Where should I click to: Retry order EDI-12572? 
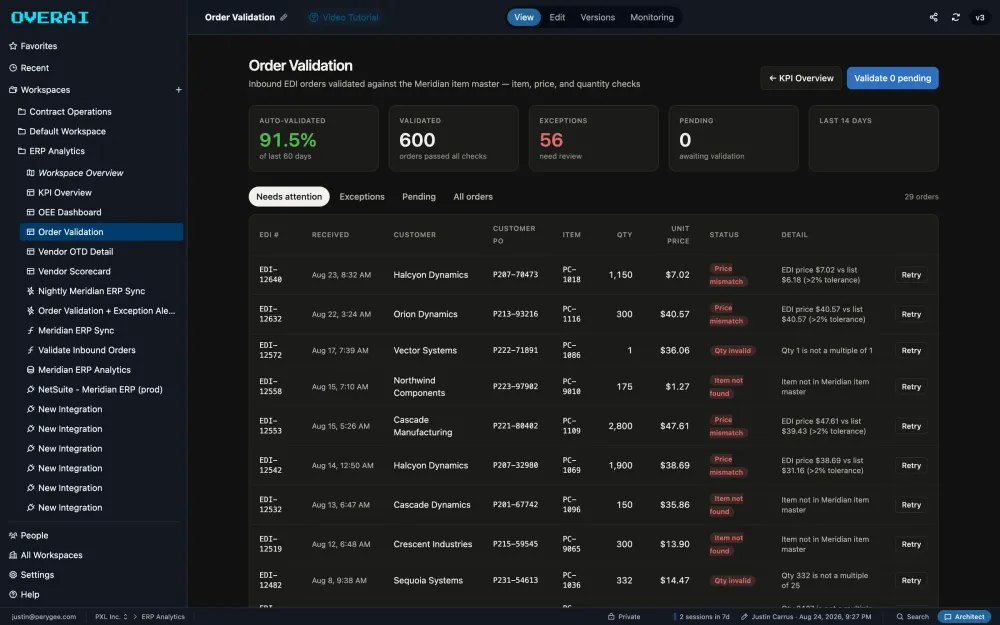911,351
